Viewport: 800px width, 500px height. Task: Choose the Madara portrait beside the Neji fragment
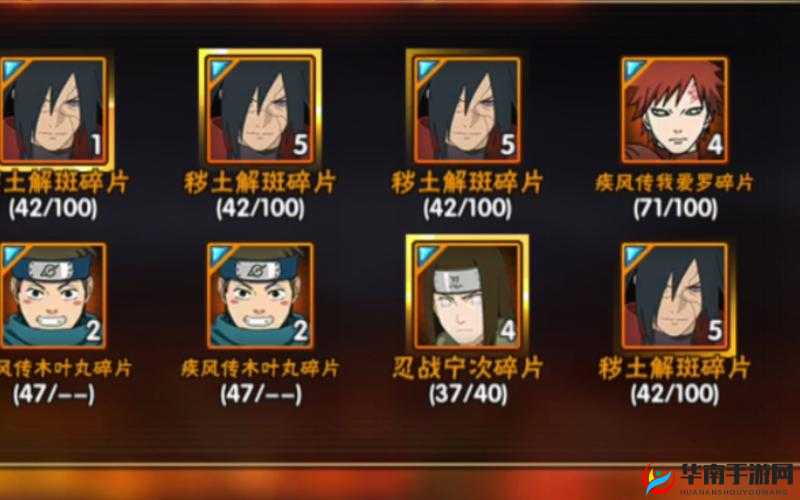(x=674, y=295)
